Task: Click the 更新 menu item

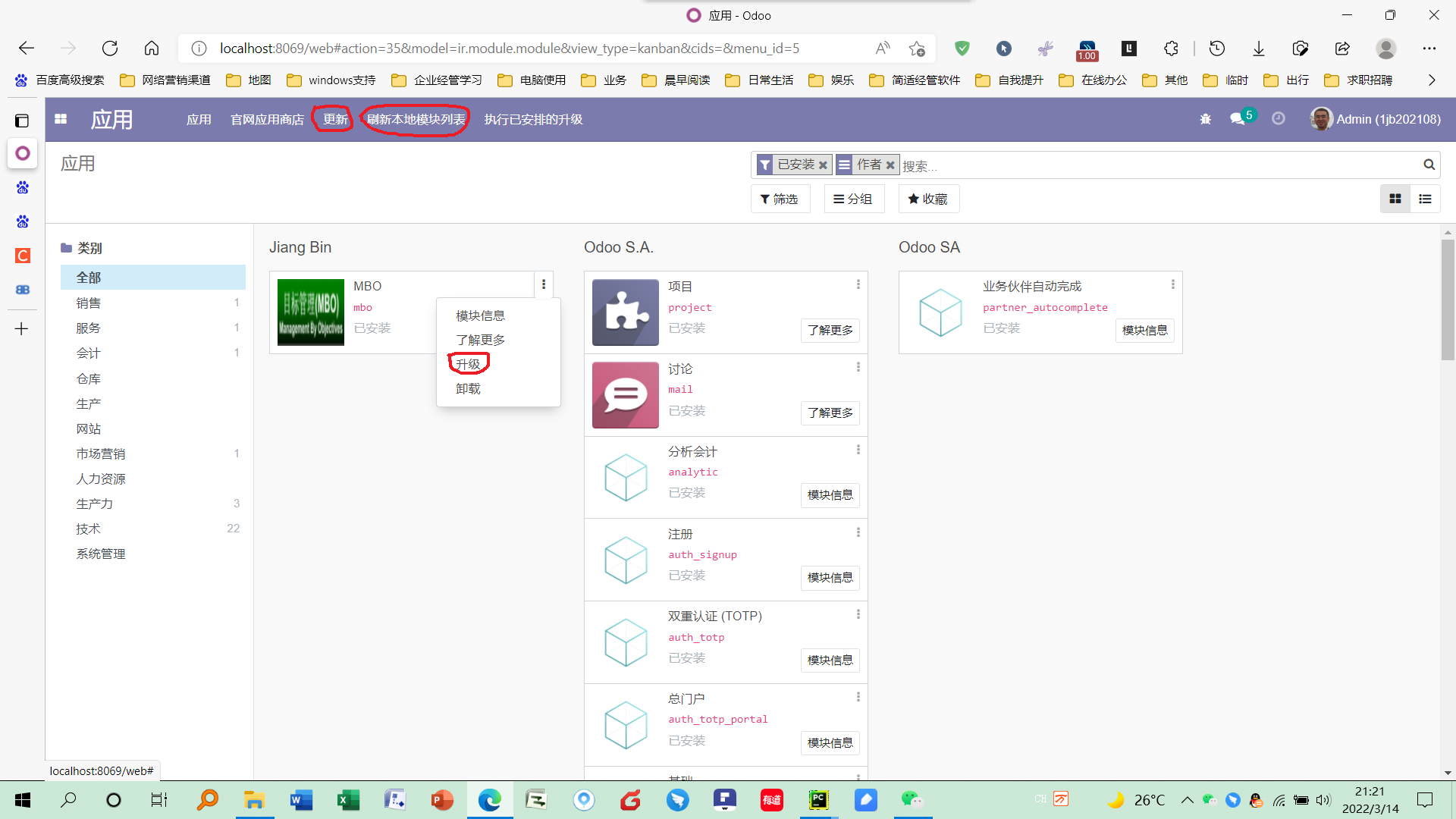Action: (x=335, y=119)
